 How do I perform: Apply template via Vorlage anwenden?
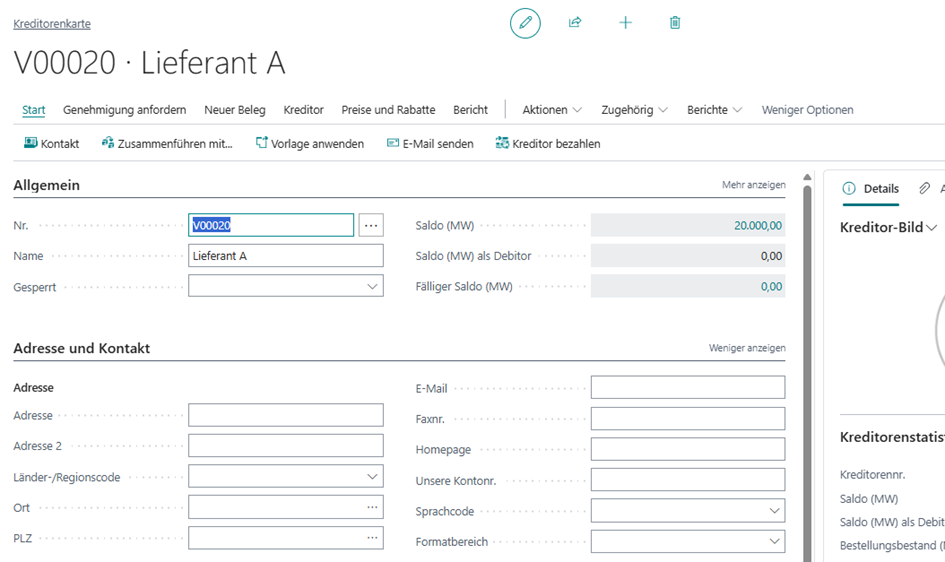[x=310, y=144]
